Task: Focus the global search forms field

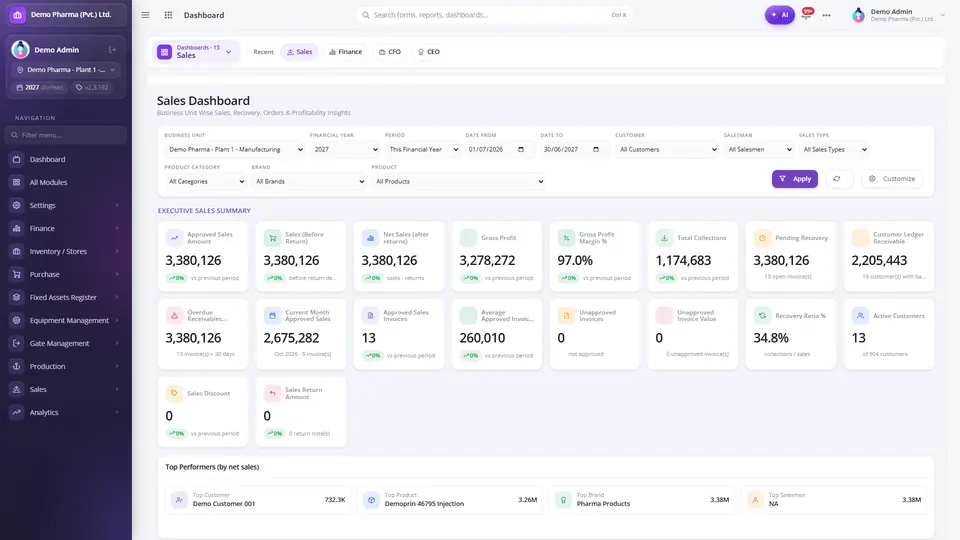Action: [x=493, y=15]
